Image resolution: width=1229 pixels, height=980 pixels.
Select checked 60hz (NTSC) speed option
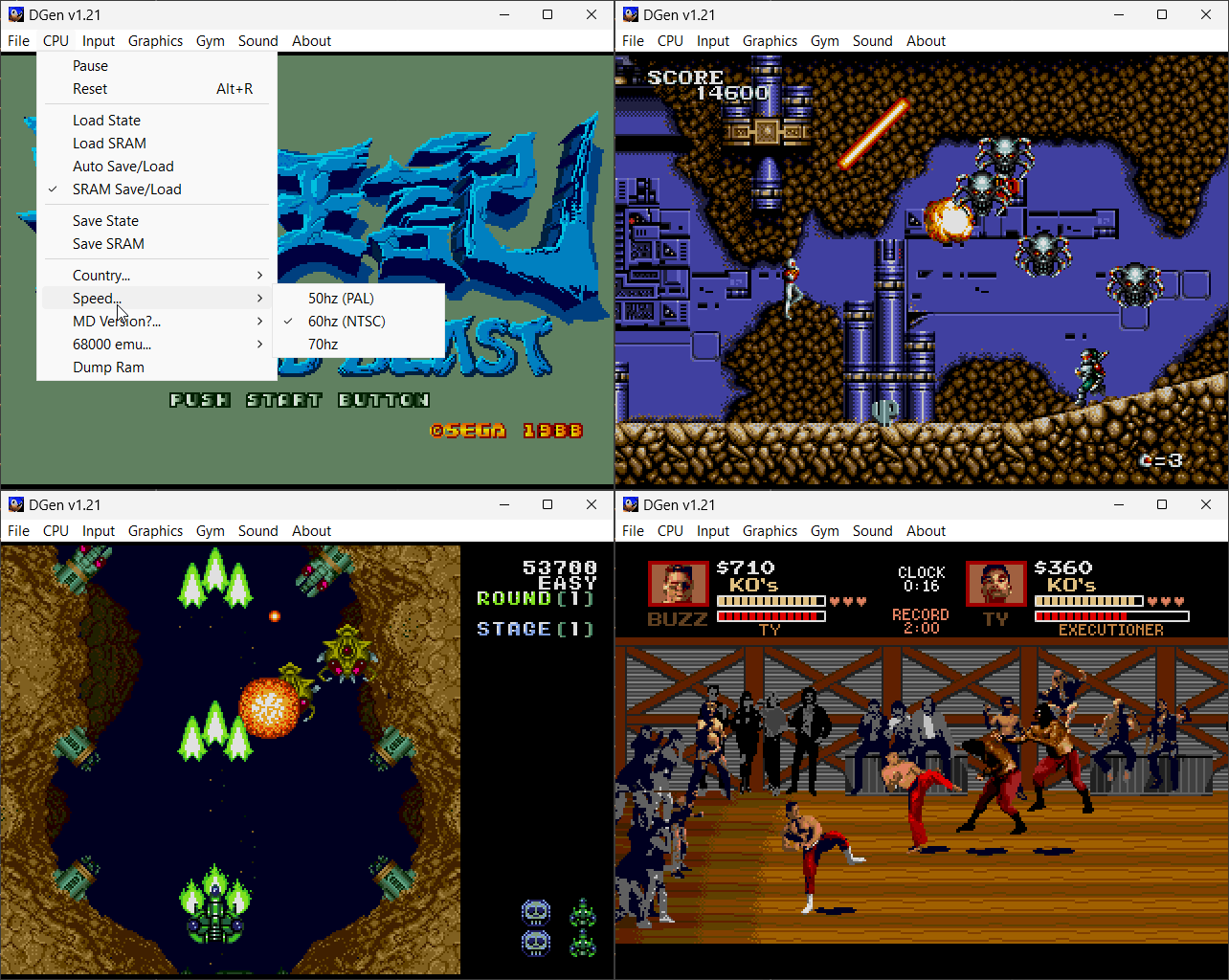359,322
